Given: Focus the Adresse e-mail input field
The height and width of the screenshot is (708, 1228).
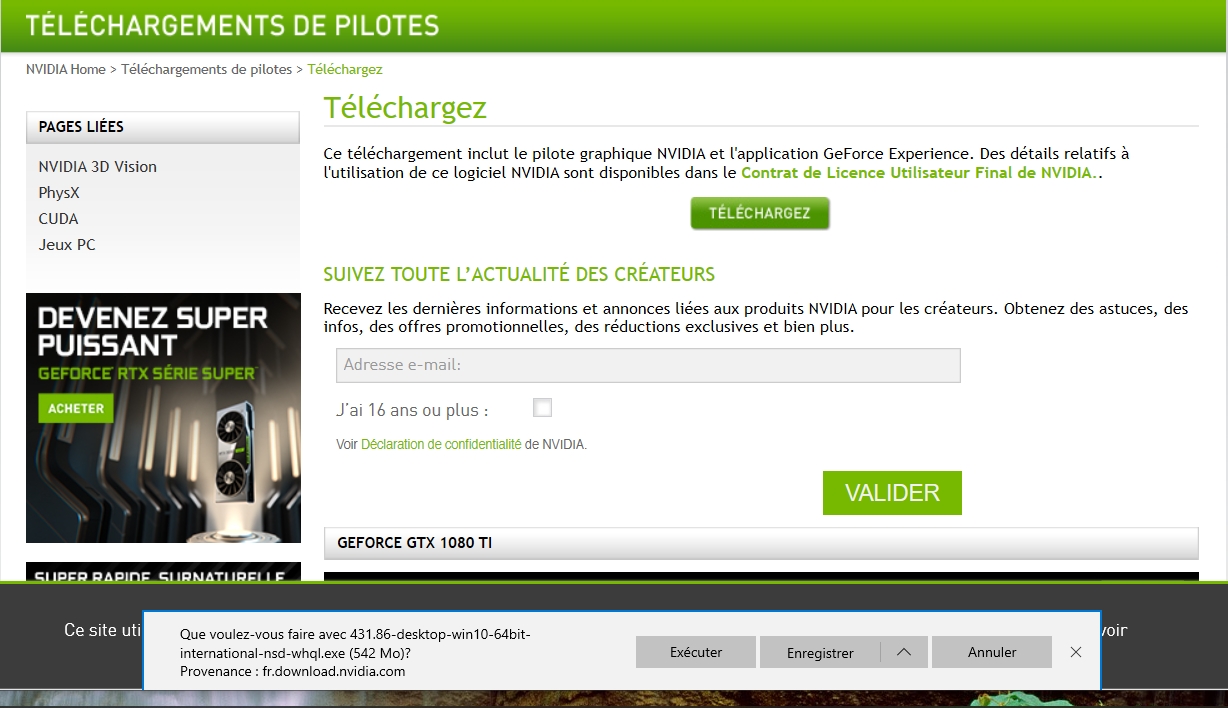Looking at the screenshot, I should tap(648, 365).
